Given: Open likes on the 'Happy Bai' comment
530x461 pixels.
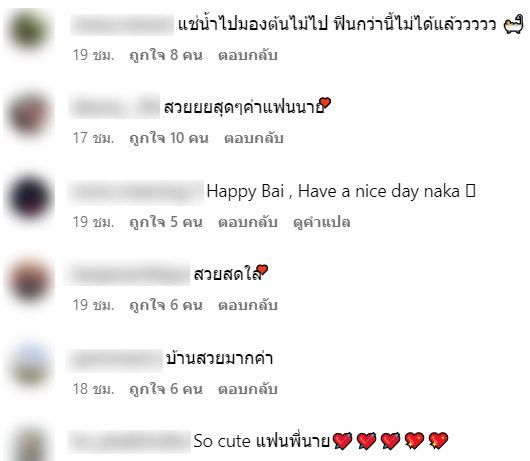Looking at the screenshot, I should 166,222.
